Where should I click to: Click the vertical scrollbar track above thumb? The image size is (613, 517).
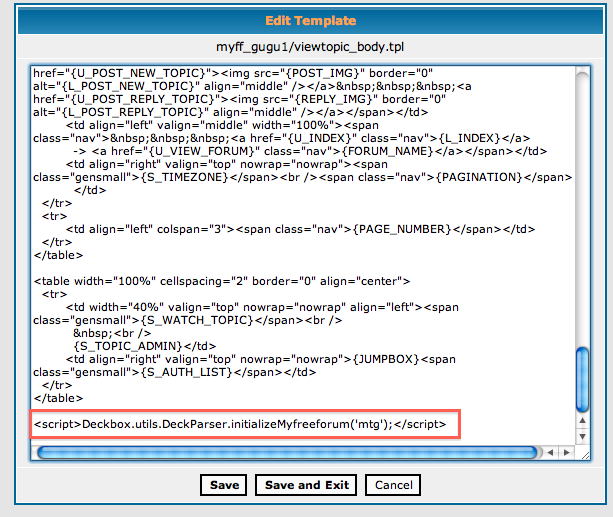(583, 211)
